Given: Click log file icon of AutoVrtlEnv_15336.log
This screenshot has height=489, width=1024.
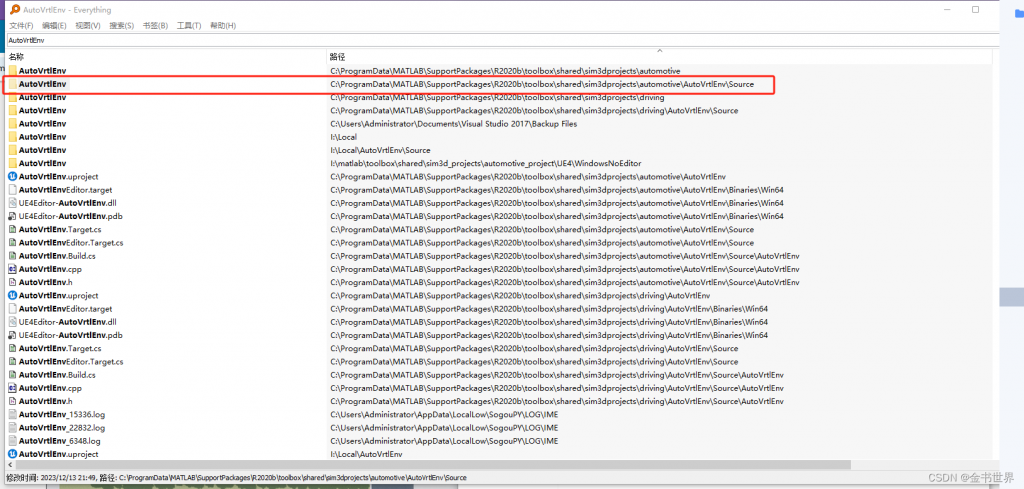Looking at the screenshot, I should 13,415.
